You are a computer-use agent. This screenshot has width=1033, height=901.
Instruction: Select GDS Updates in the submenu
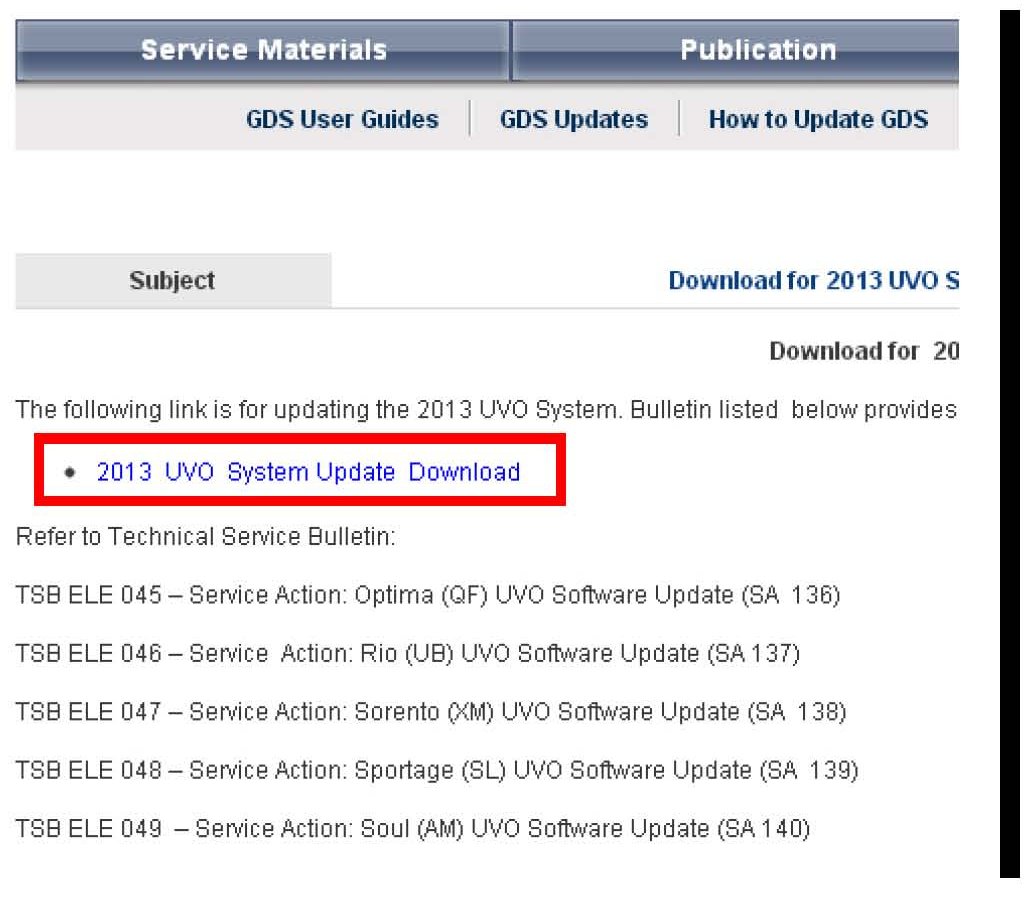pos(574,120)
